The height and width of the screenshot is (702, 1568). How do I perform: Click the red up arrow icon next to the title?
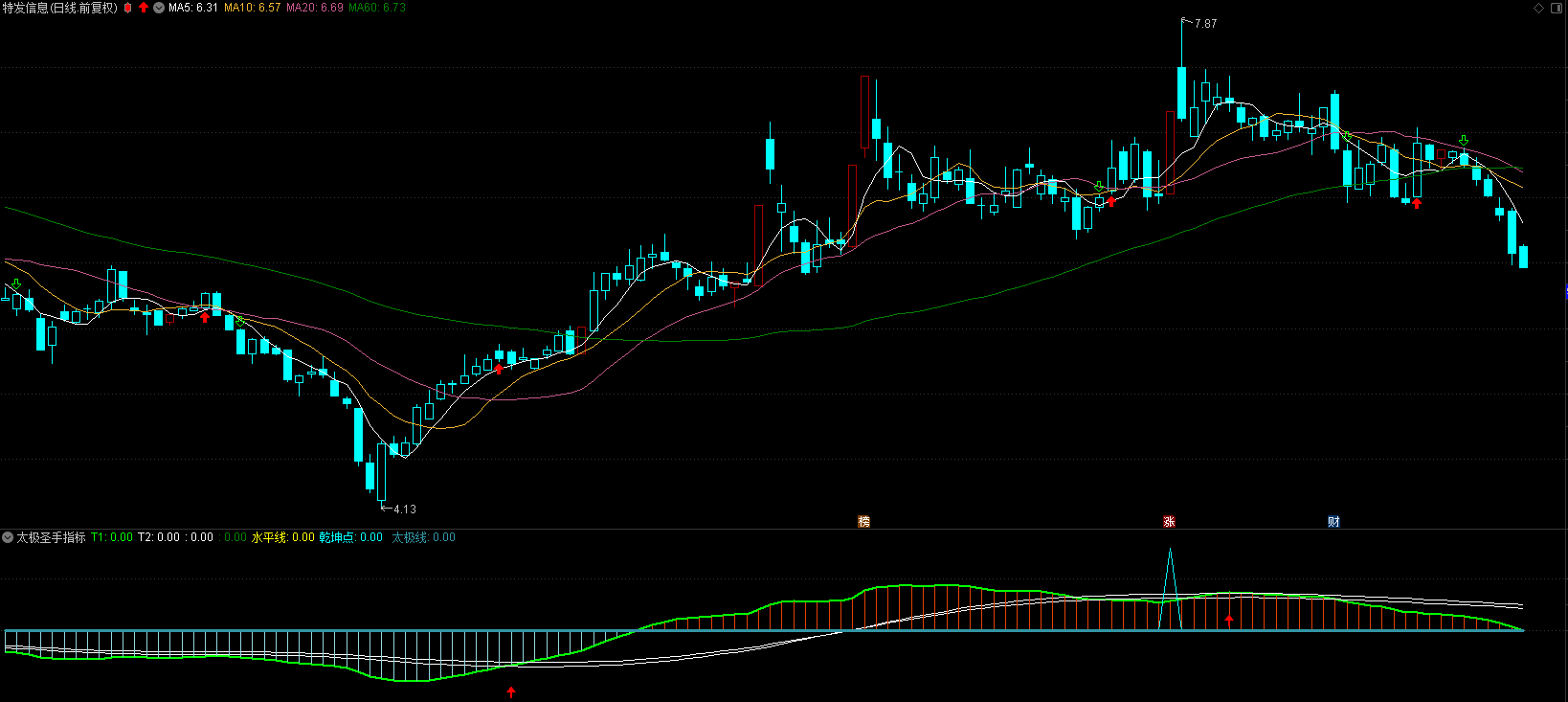point(144,8)
